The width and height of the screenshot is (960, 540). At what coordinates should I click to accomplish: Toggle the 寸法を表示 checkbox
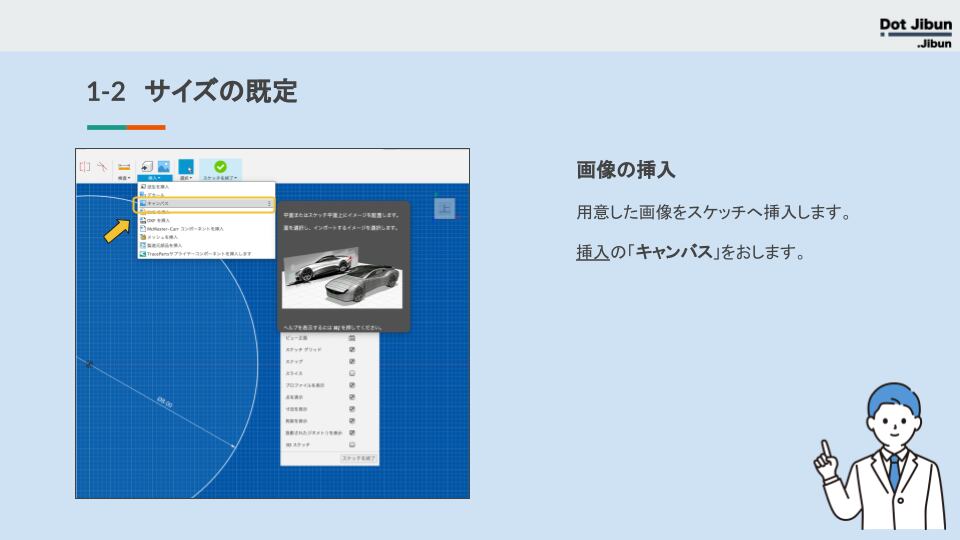(352, 409)
